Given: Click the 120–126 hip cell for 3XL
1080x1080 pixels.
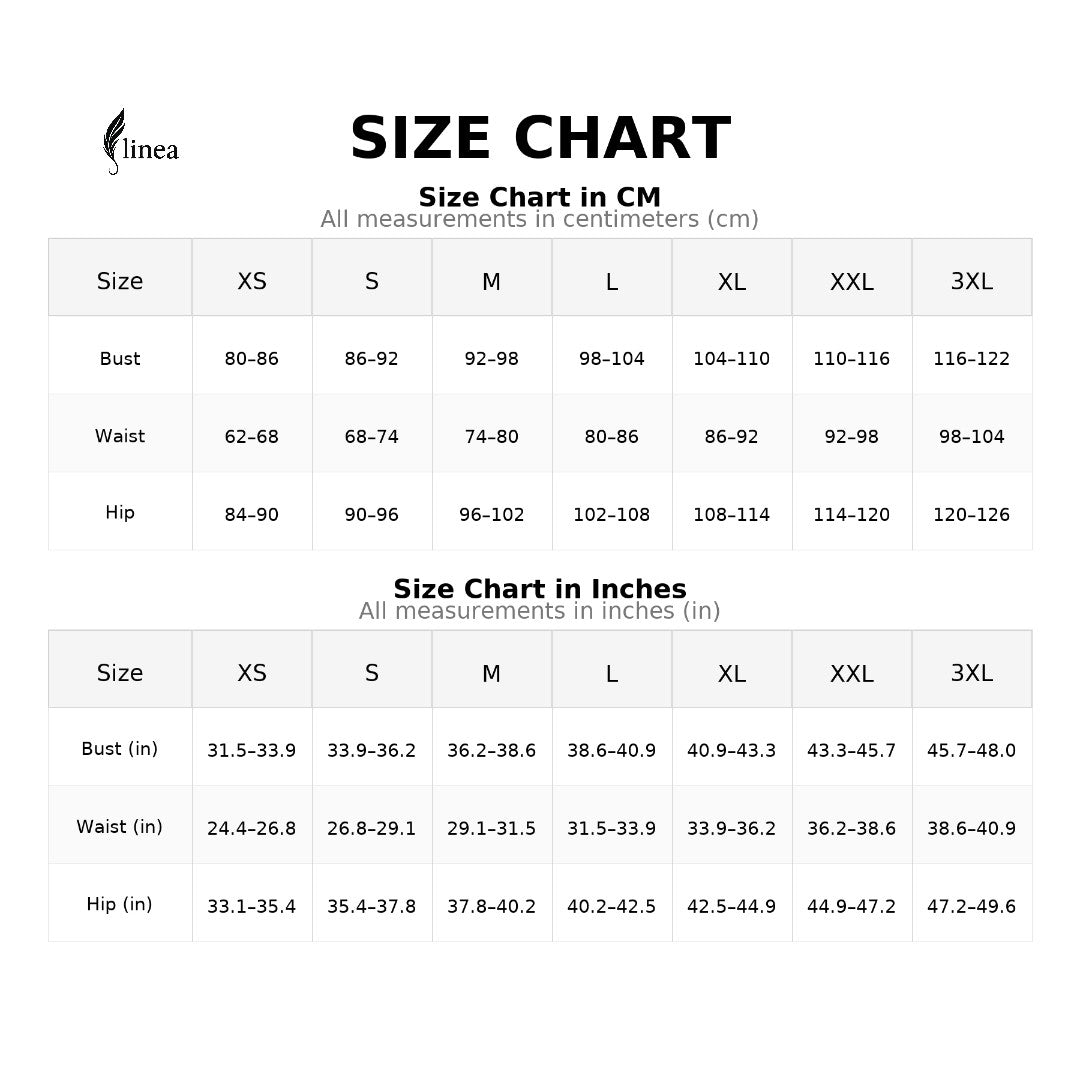Looking at the screenshot, I should point(971,515).
